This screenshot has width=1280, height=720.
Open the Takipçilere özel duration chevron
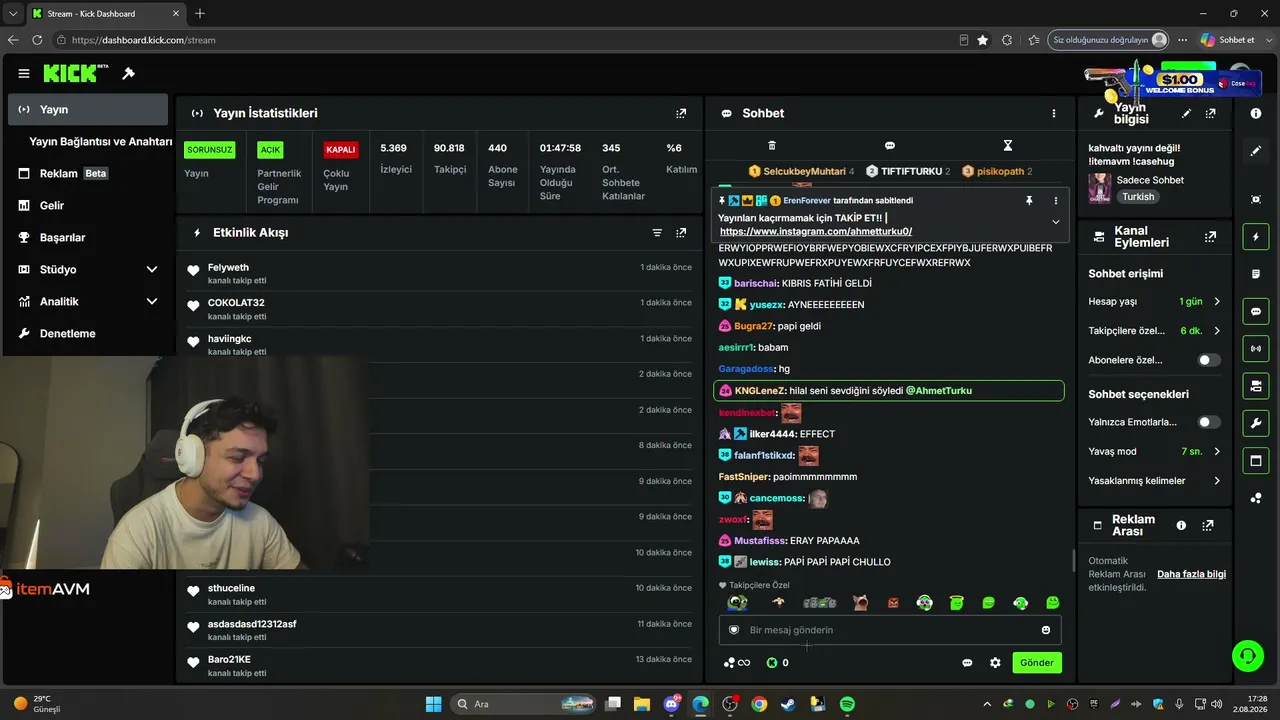[x=1217, y=331]
